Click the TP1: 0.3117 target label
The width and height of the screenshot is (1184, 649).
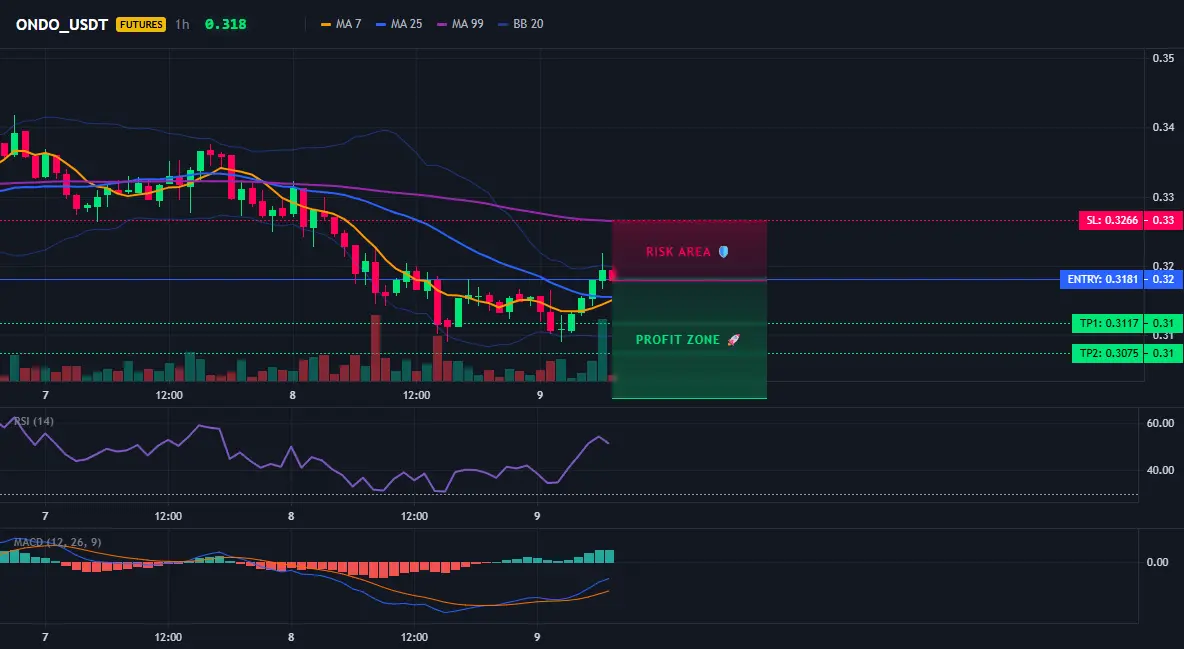click(x=1108, y=323)
